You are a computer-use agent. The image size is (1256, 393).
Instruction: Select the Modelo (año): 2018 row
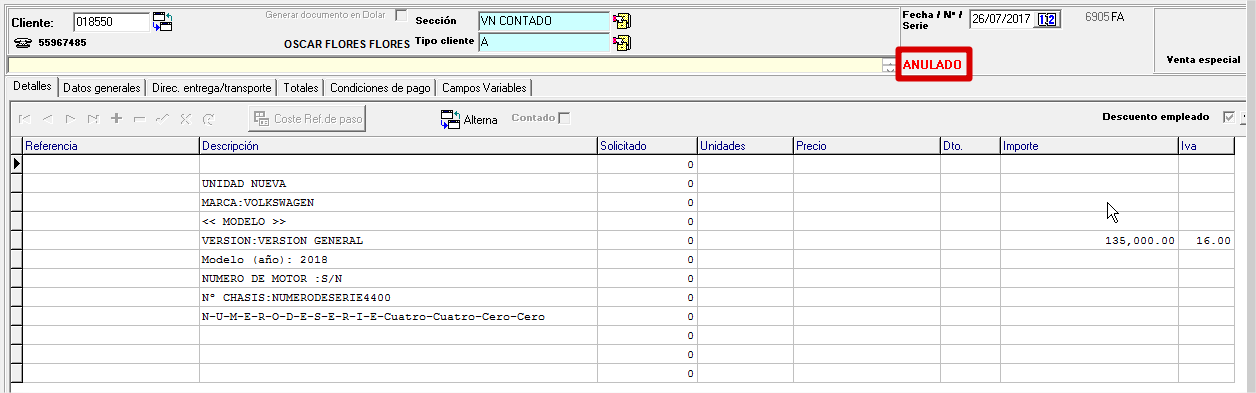[622, 260]
